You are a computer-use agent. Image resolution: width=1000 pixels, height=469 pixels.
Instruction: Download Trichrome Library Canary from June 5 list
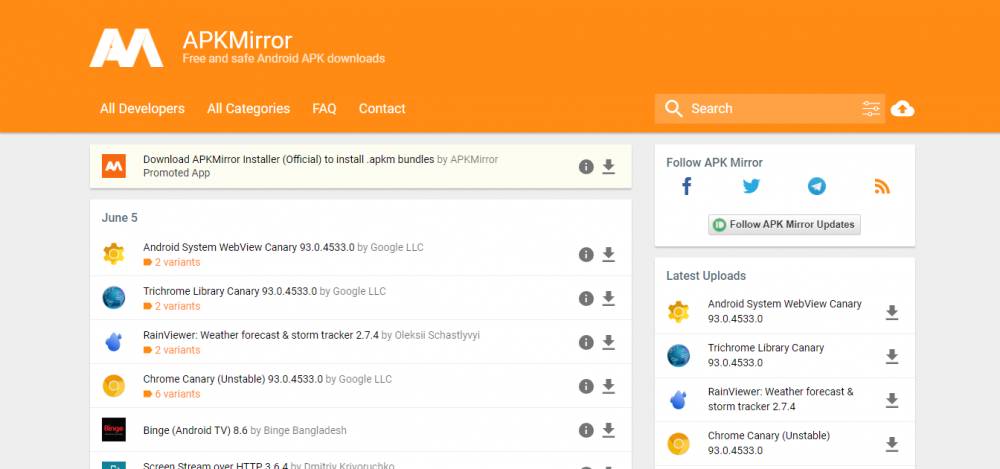(x=608, y=299)
